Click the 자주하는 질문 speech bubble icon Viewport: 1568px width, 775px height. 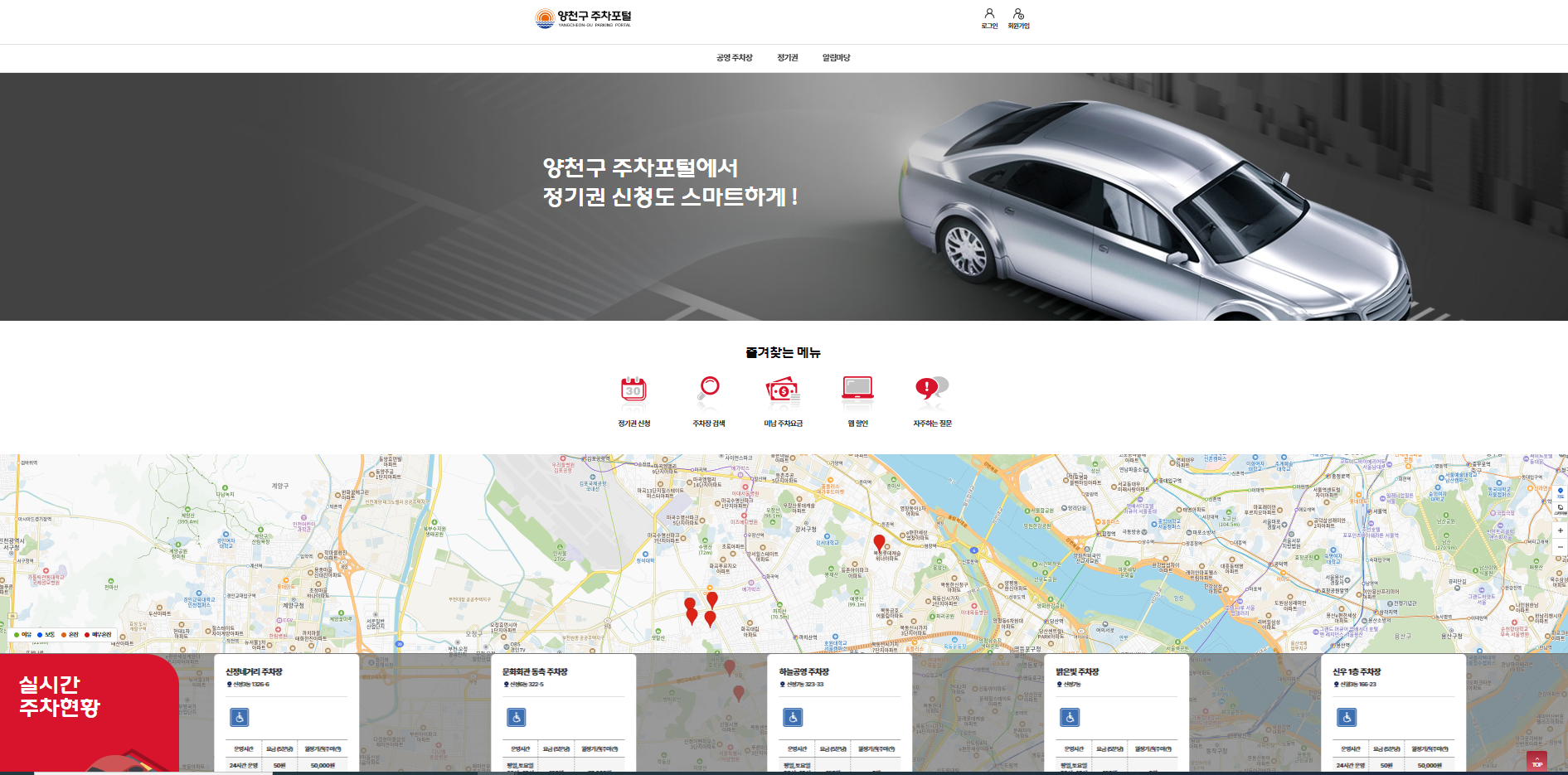pyautogui.click(x=932, y=389)
